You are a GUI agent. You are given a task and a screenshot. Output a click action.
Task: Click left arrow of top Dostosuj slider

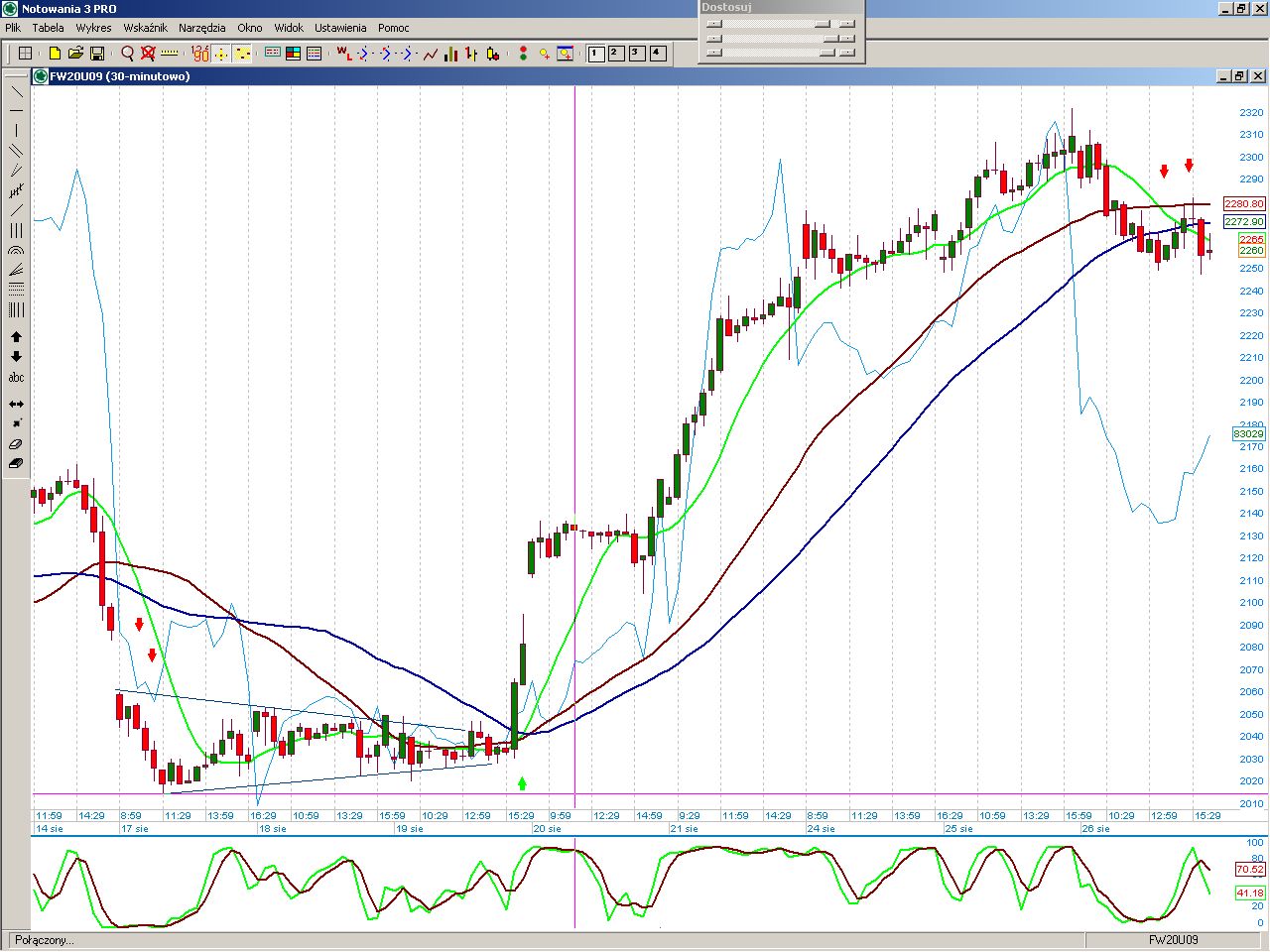click(x=713, y=24)
